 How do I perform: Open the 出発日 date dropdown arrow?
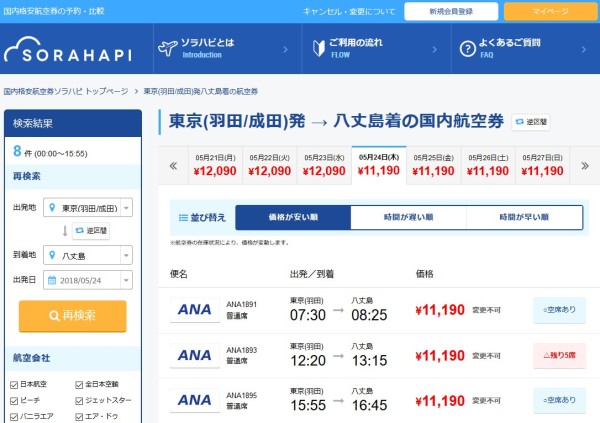(x=126, y=280)
